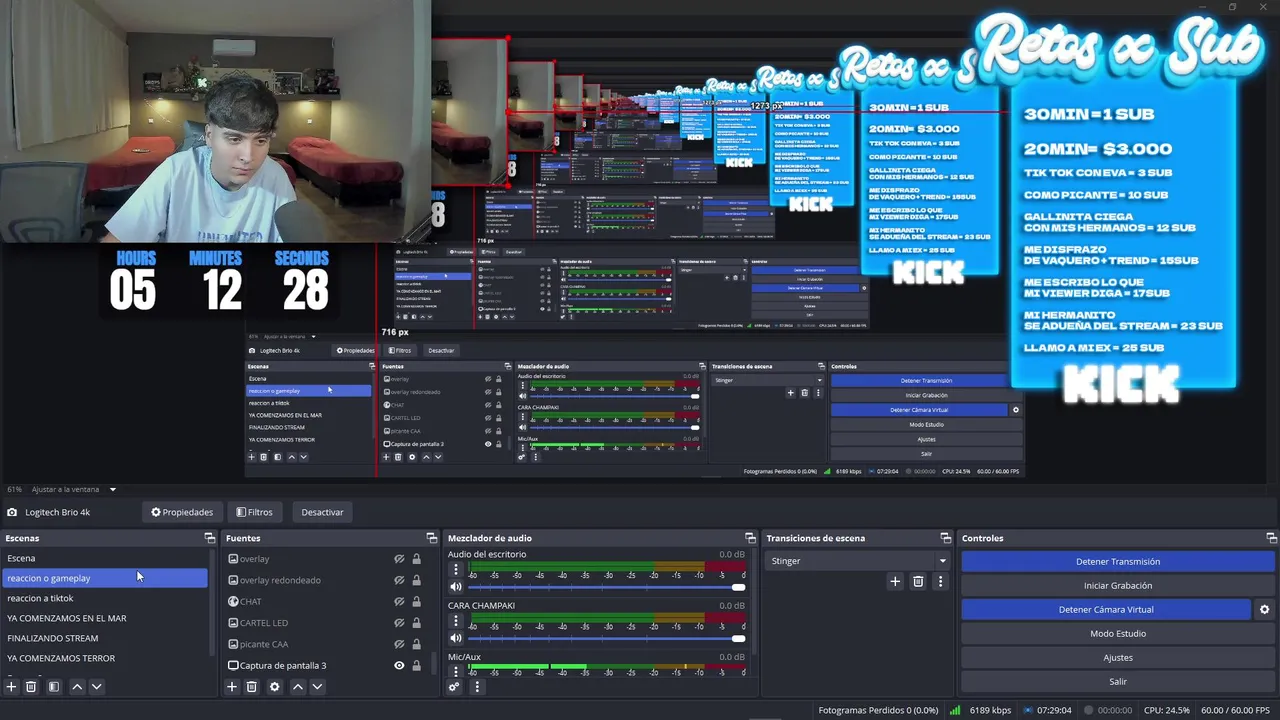This screenshot has height=720, width=1280.
Task: Move source down arrow in Fuentes panel
Action: [317, 687]
